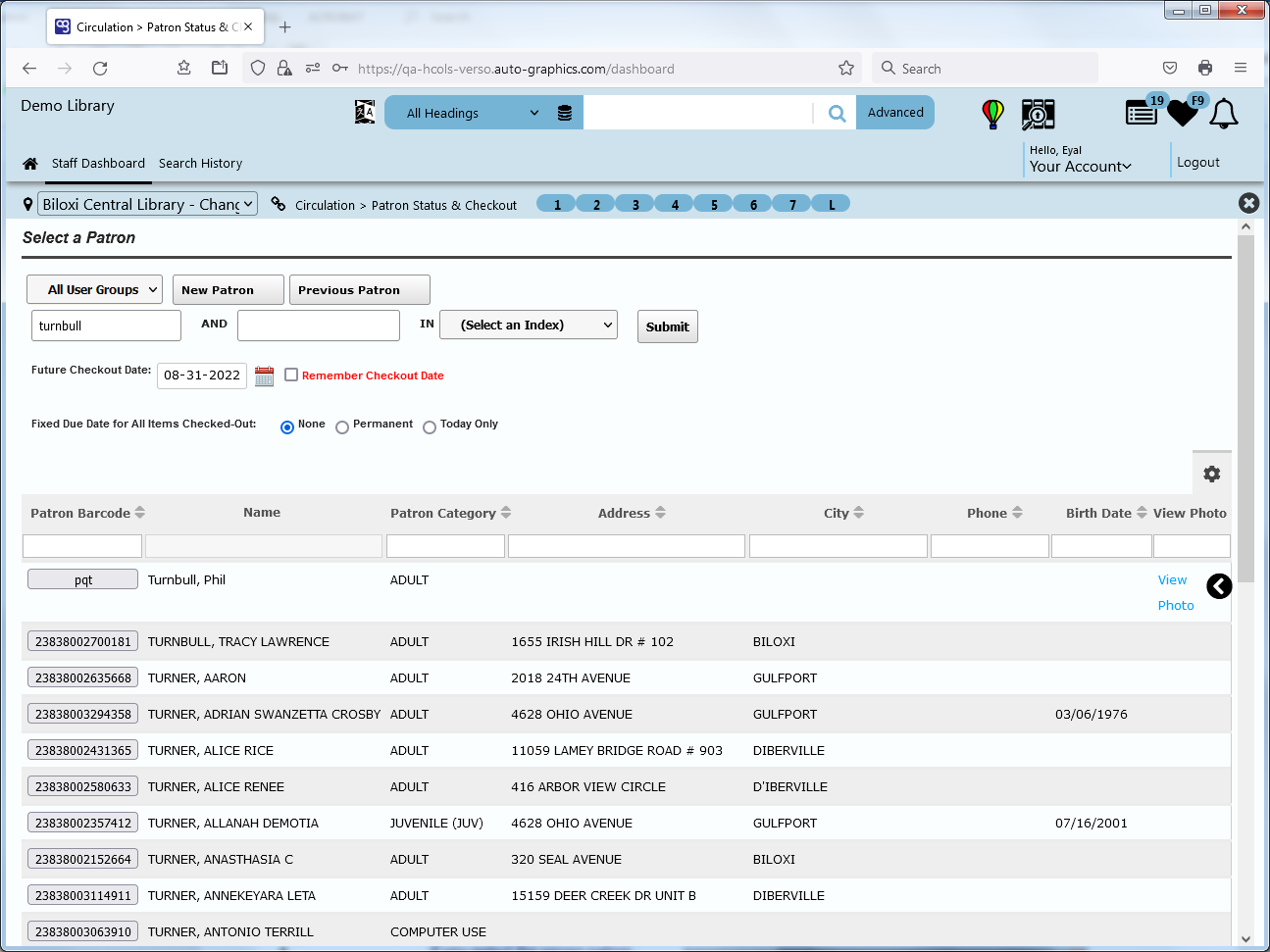Open Pocket save icon
This screenshot has width=1270, height=952.
coord(1170,68)
